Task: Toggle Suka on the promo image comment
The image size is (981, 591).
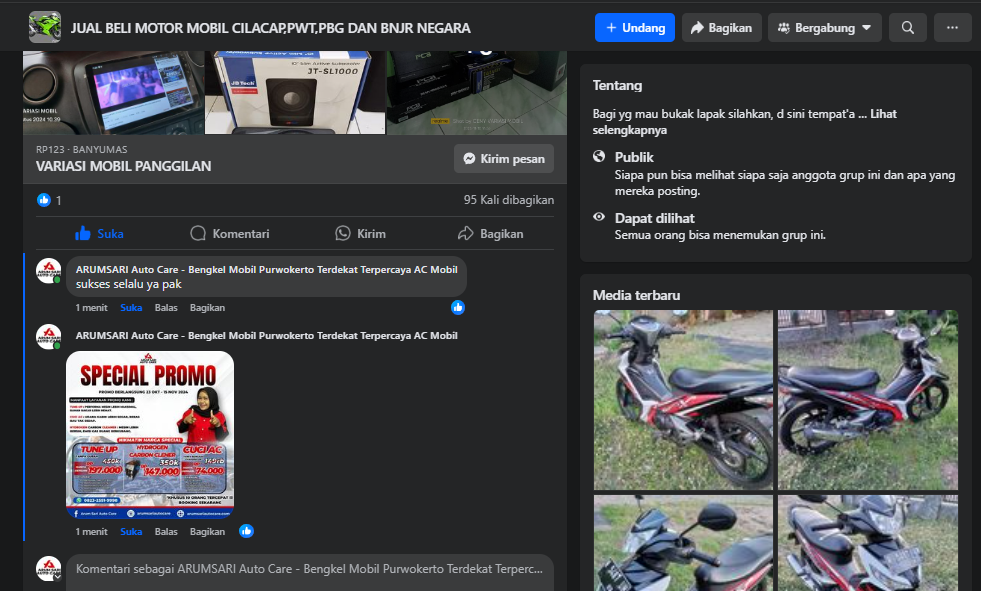Action: pyautogui.click(x=131, y=532)
